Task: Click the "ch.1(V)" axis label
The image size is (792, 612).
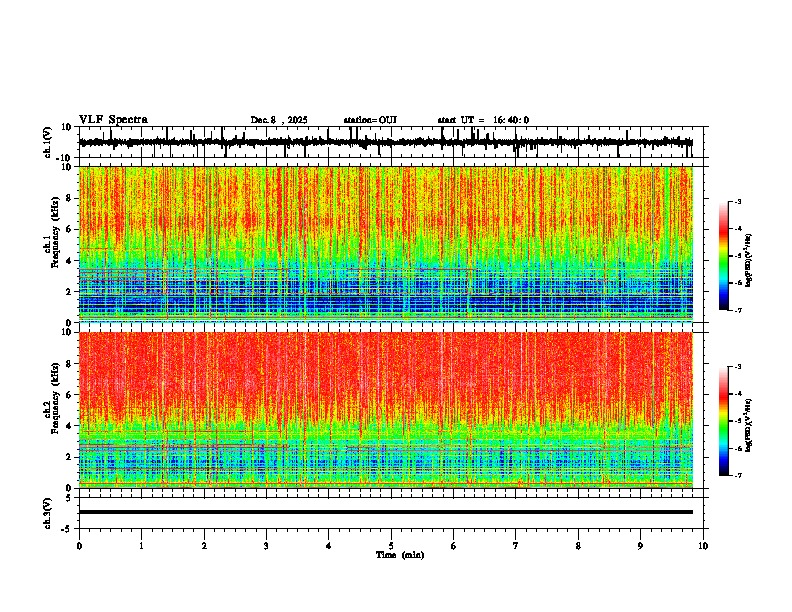Action: tap(48, 142)
